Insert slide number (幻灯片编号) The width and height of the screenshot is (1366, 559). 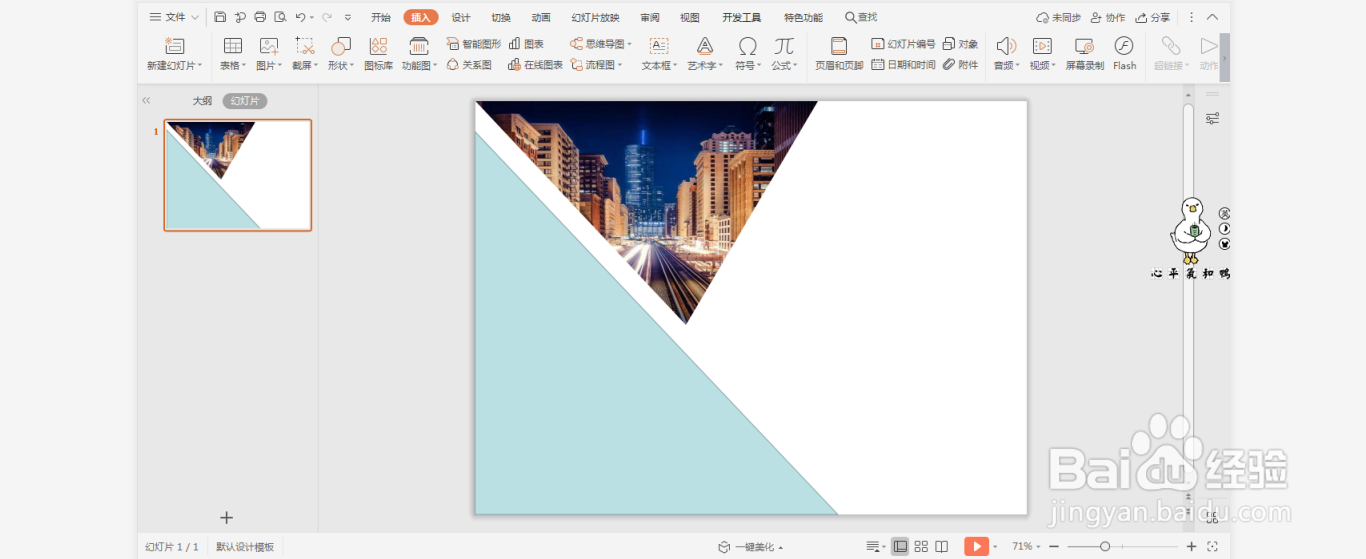point(903,44)
